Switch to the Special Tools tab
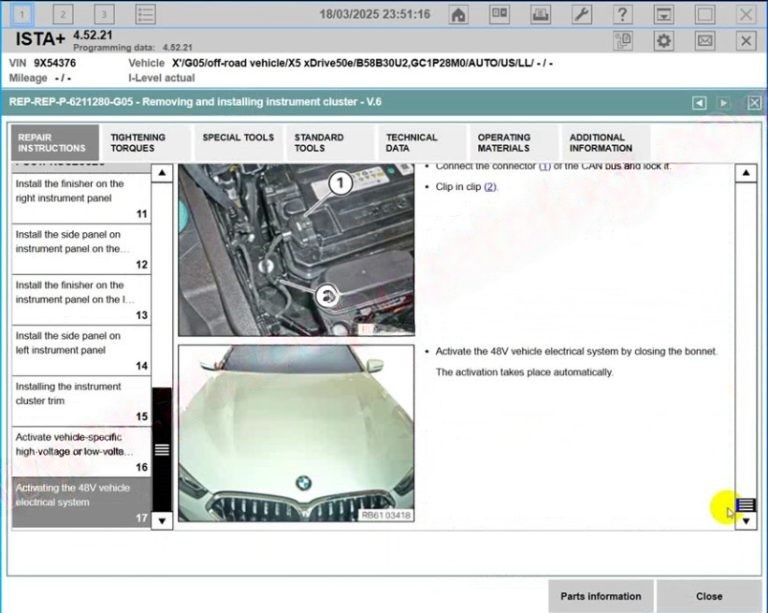 [239, 142]
